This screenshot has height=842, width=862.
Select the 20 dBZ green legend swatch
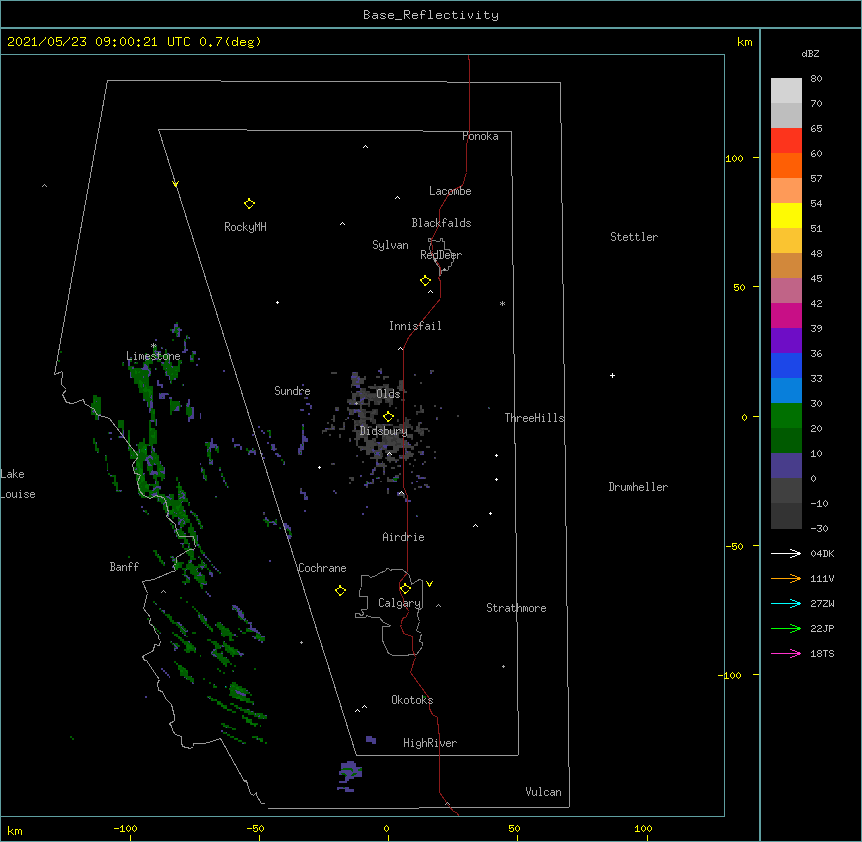(x=786, y=416)
